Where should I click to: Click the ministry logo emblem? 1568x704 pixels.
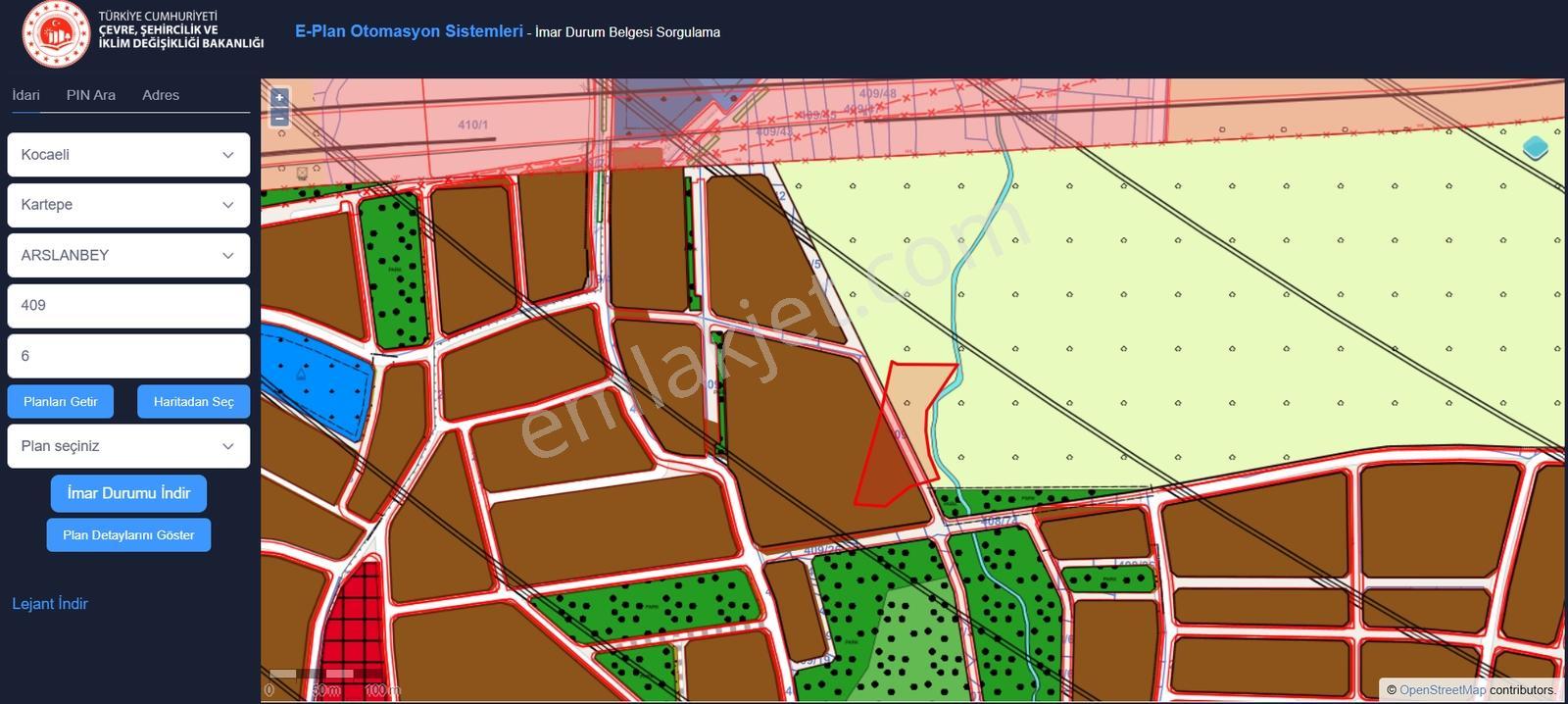tap(56, 35)
